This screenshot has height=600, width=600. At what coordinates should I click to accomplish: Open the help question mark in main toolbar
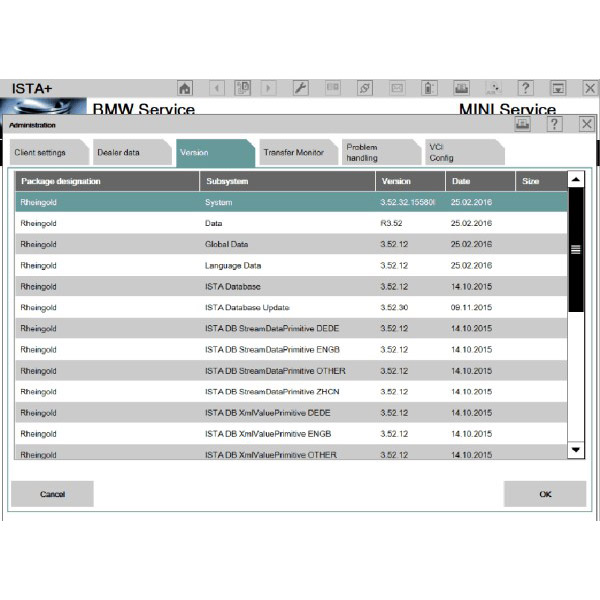coord(525,89)
